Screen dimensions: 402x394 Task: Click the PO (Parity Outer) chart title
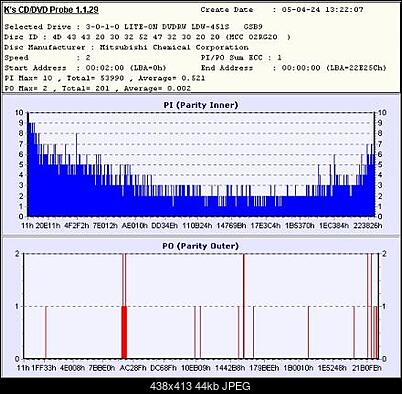coord(201,246)
